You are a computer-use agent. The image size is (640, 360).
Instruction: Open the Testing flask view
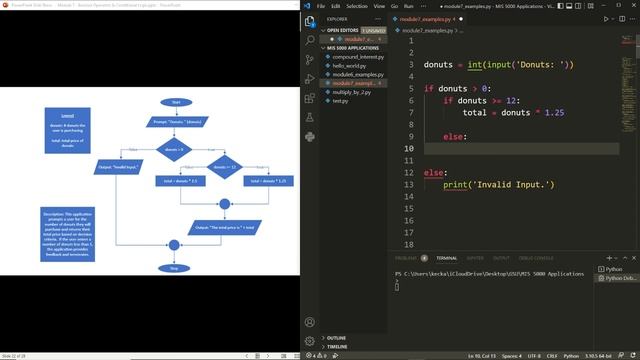(310, 118)
